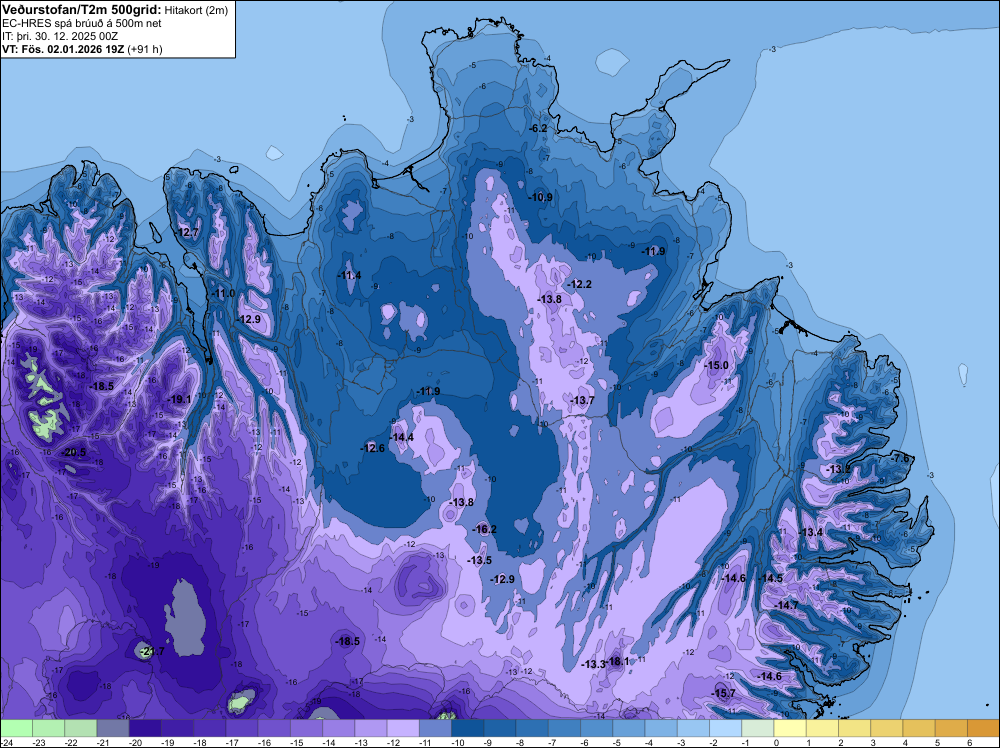
Task: Click the valid time 'VT: Fös. 02.01.2026 19Z'
Action: [x=63, y=49]
